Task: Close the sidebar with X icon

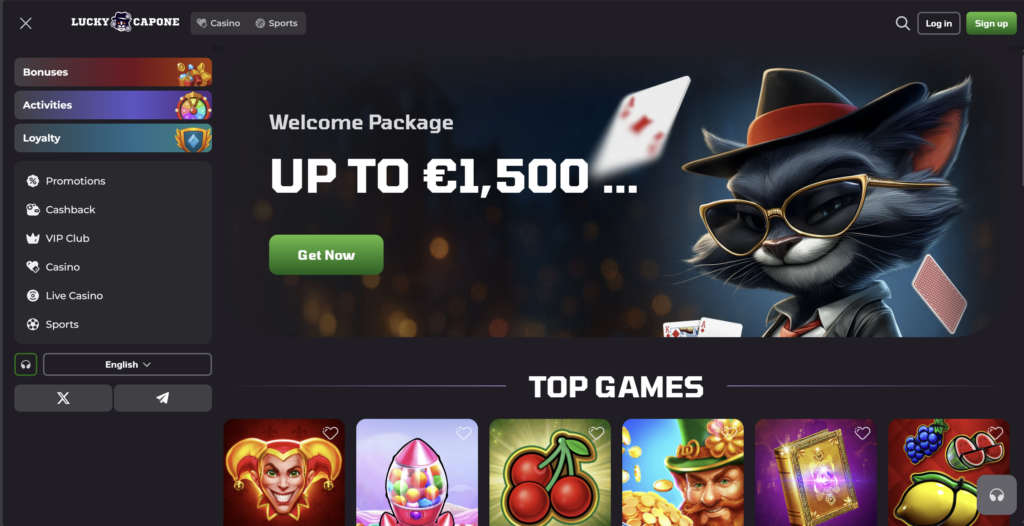Action: [x=25, y=24]
